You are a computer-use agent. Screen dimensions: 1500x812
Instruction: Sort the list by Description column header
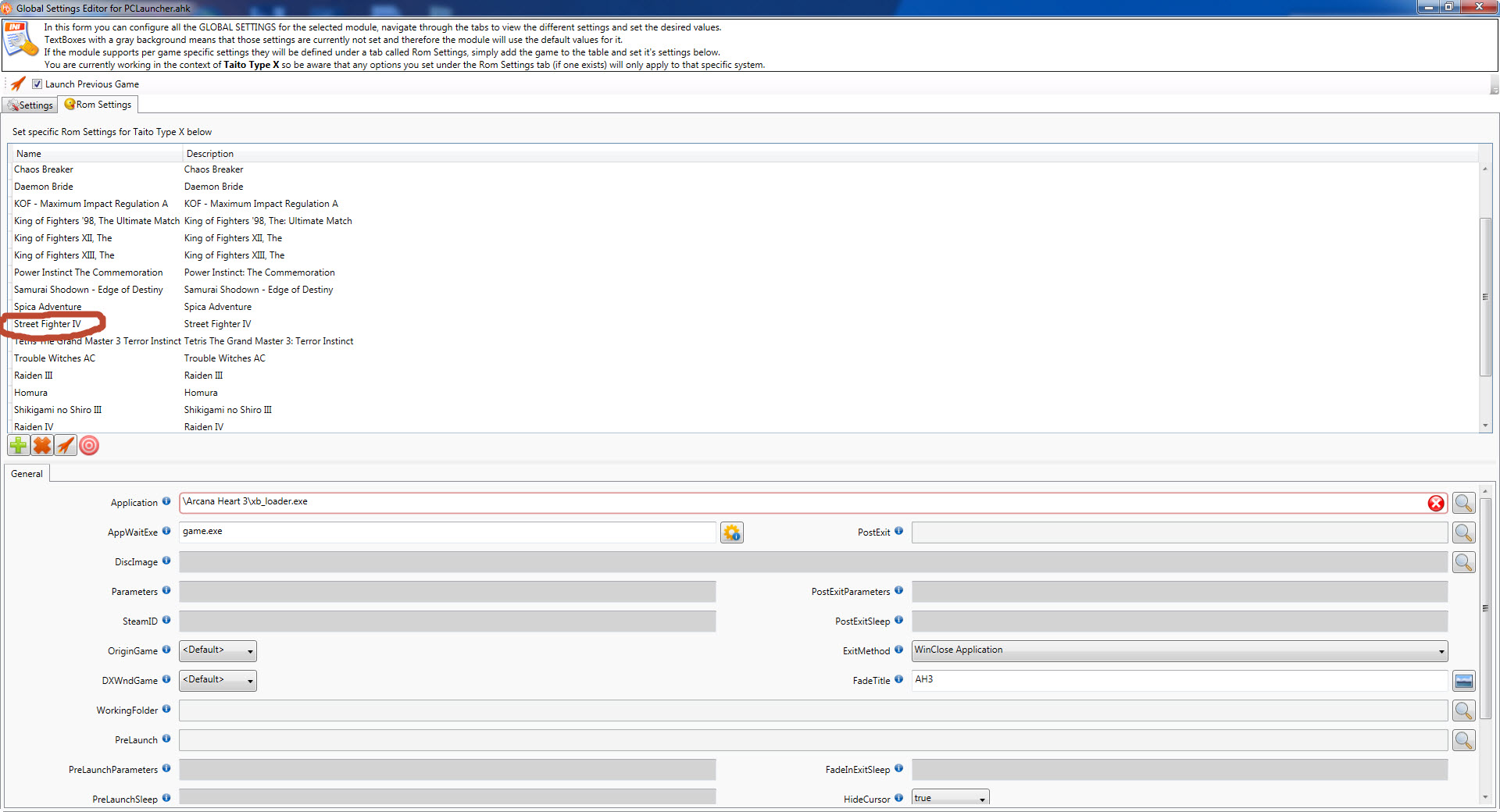pyautogui.click(x=831, y=154)
